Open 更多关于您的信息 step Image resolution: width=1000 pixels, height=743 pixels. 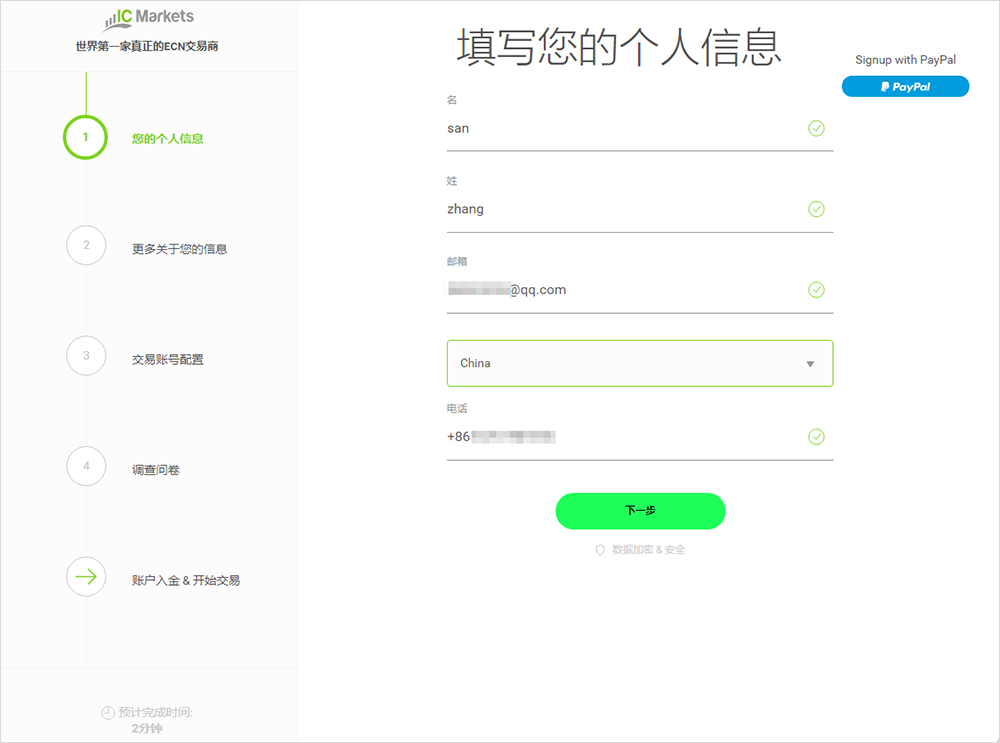point(179,249)
